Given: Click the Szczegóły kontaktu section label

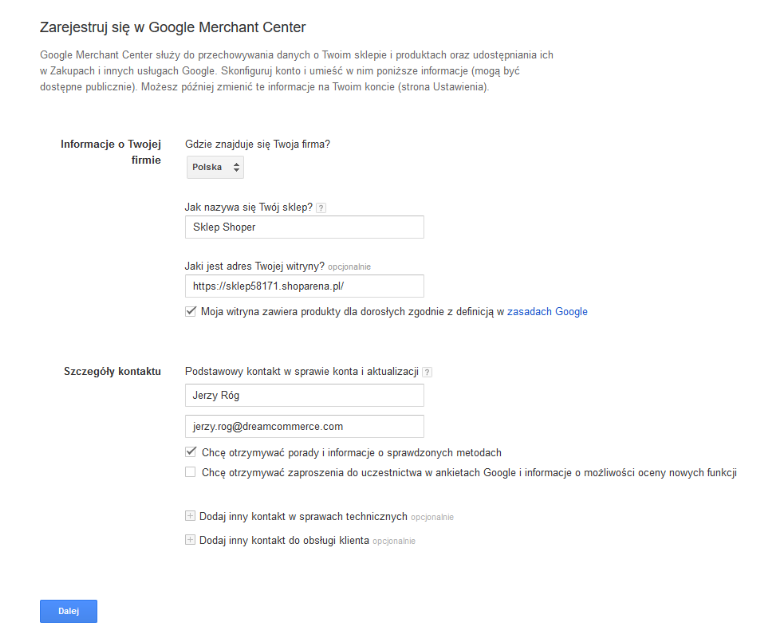Looking at the screenshot, I should click(x=111, y=372).
